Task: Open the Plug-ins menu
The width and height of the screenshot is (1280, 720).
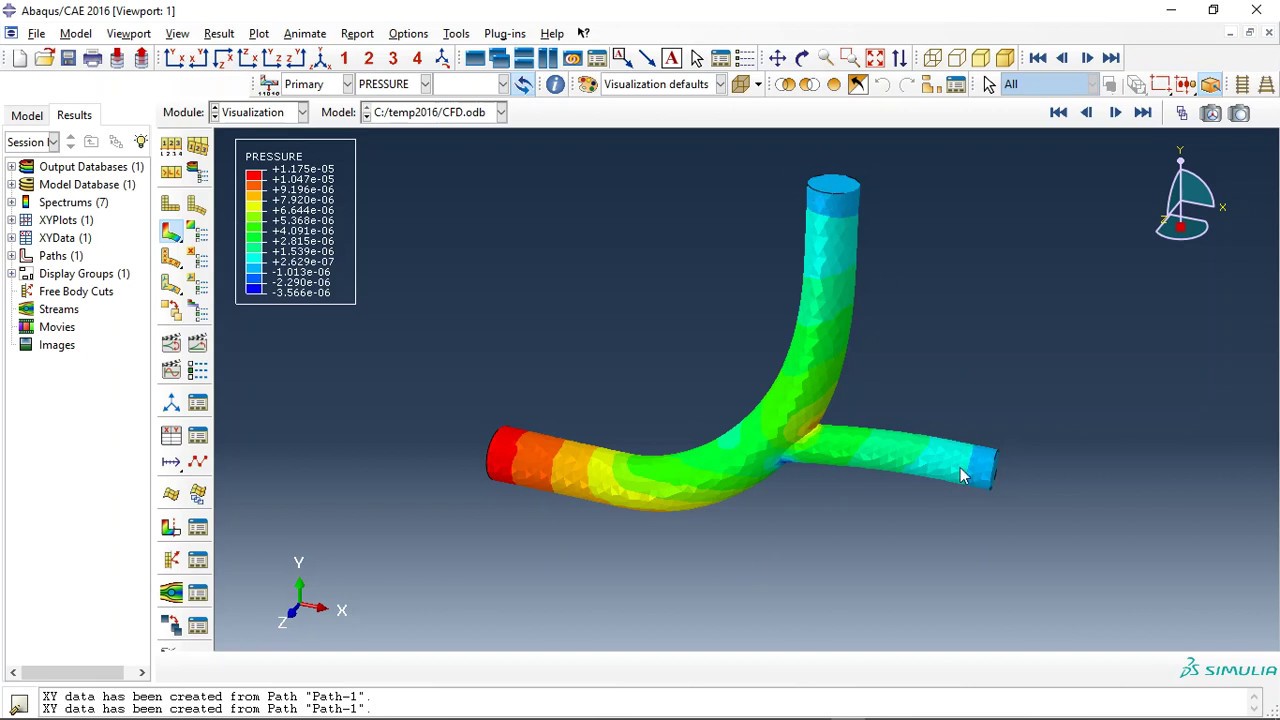Action: coord(504,33)
